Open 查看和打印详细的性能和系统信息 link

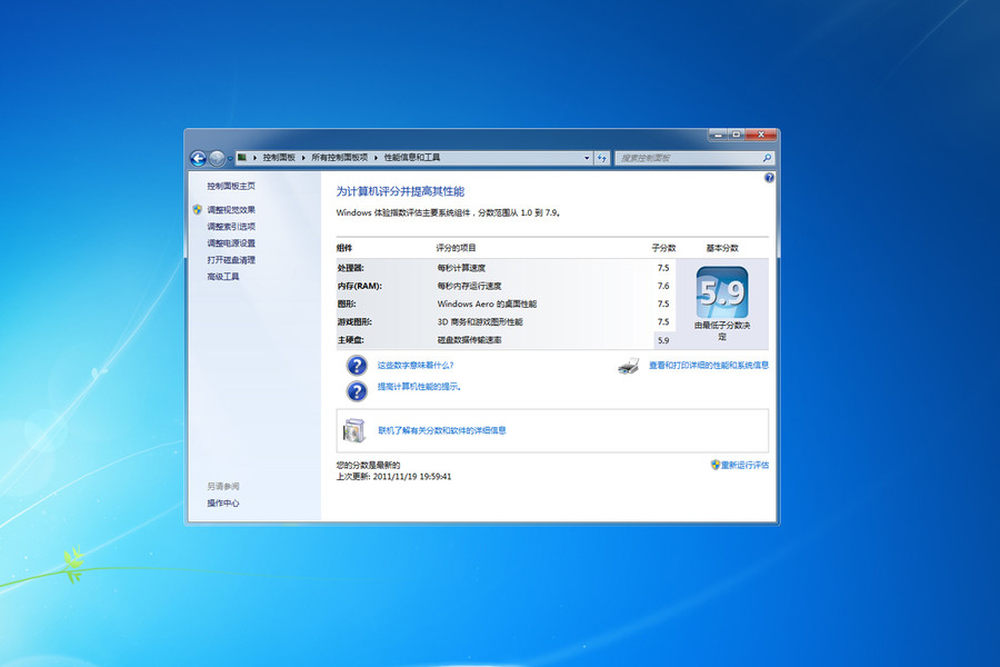coord(709,365)
